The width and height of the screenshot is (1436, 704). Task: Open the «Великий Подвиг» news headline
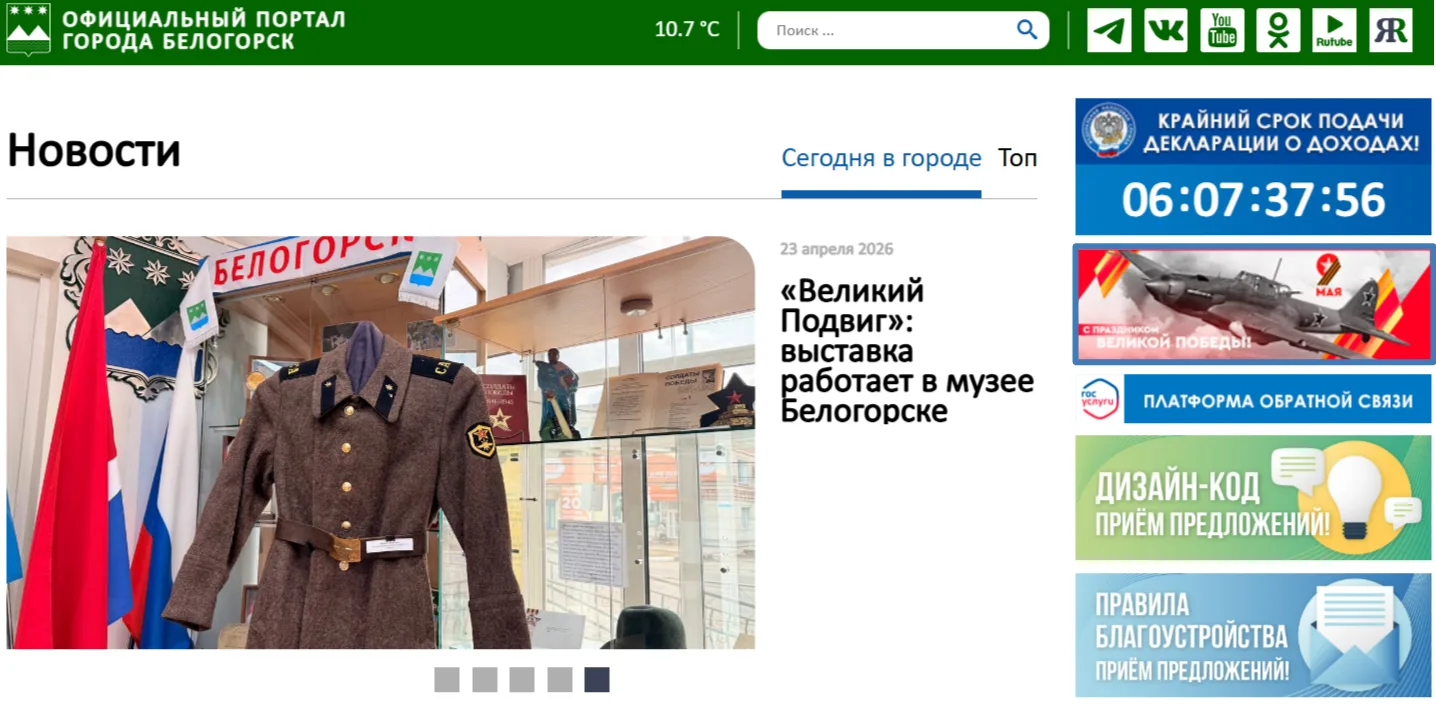tap(907, 350)
